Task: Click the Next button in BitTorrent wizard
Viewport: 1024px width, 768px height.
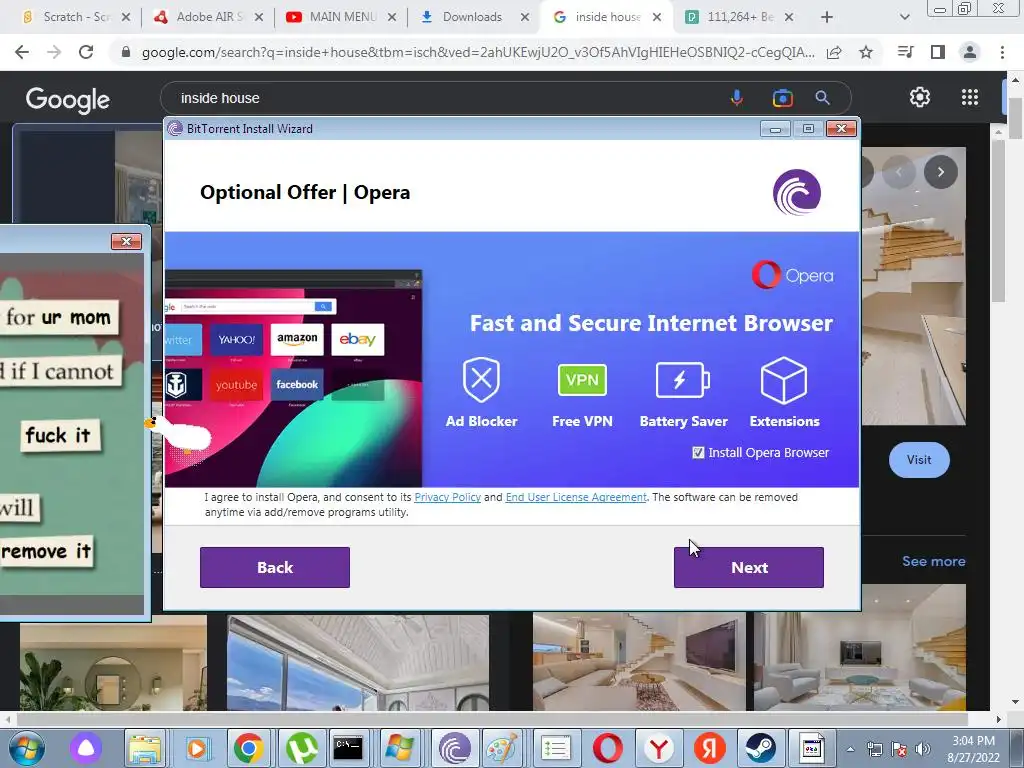Action: (748, 568)
